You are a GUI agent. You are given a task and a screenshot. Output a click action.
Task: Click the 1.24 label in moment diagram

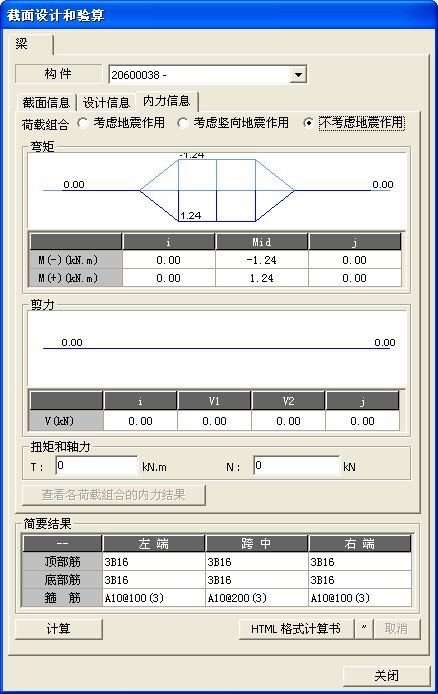pos(191,216)
